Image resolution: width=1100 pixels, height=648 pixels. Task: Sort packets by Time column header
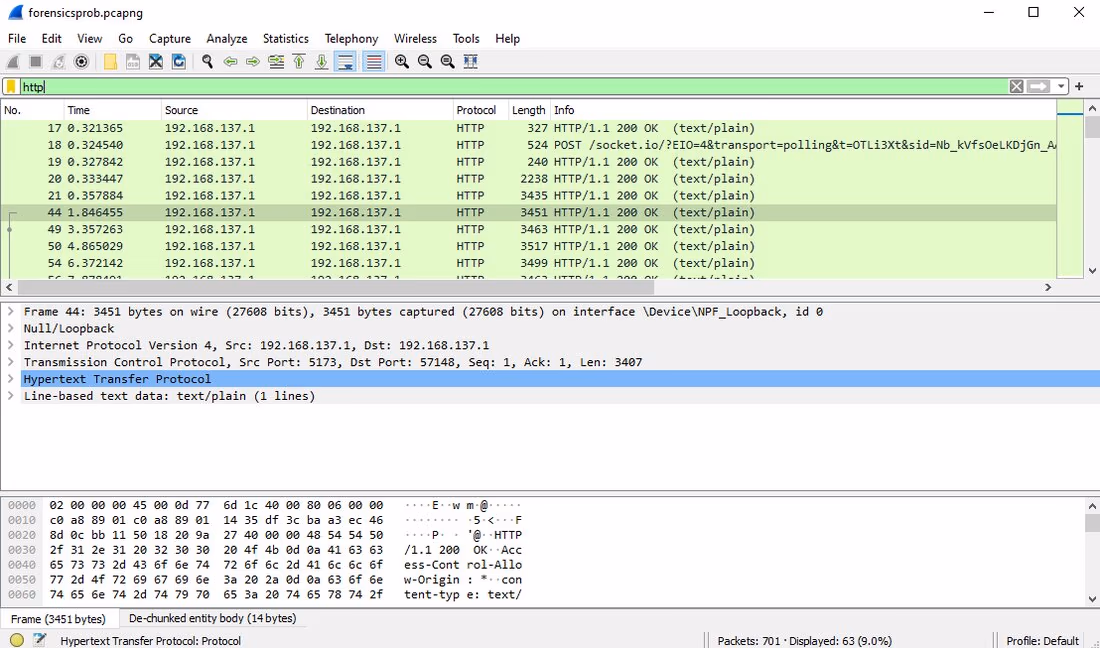click(112, 110)
